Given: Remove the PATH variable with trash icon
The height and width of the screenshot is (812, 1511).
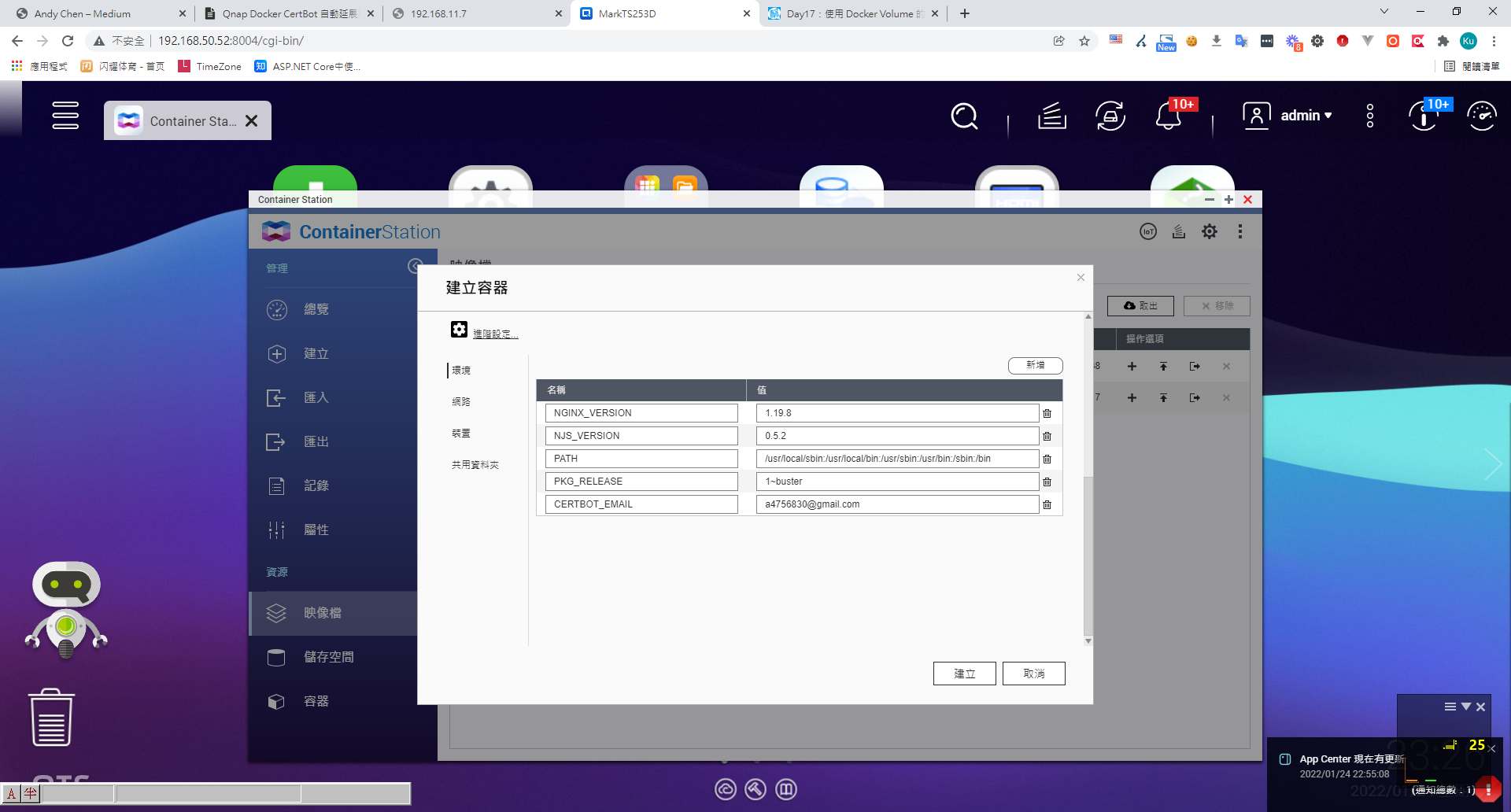Looking at the screenshot, I should click(x=1047, y=459).
